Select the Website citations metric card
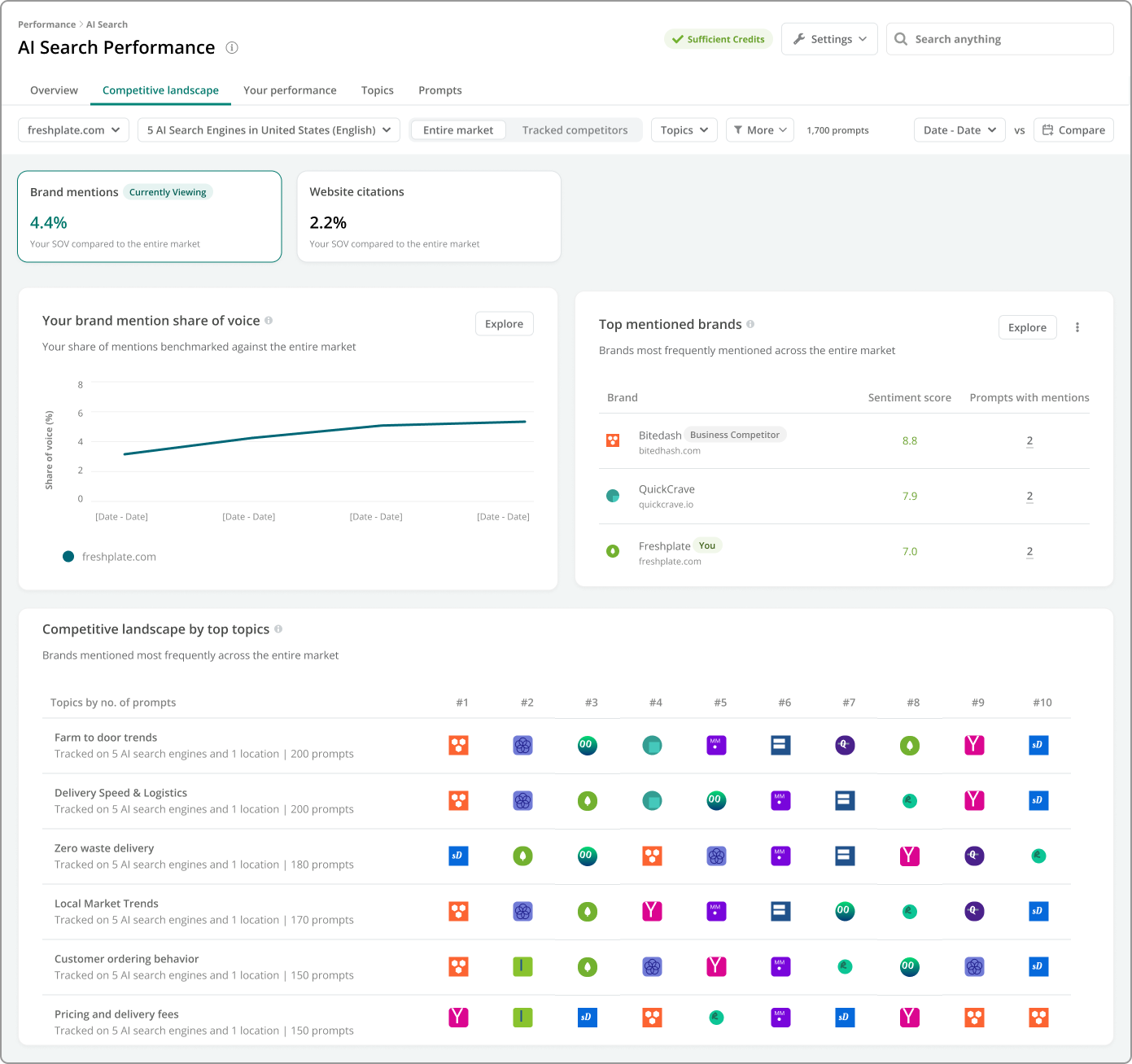1132x1064 pixels. (429, 217)
